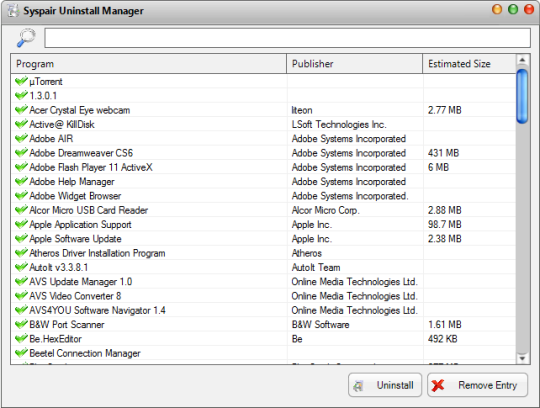This screenshot has height=408, width=540.
Task: Click the 492 KB size value
Action: (x=443, y=339)
